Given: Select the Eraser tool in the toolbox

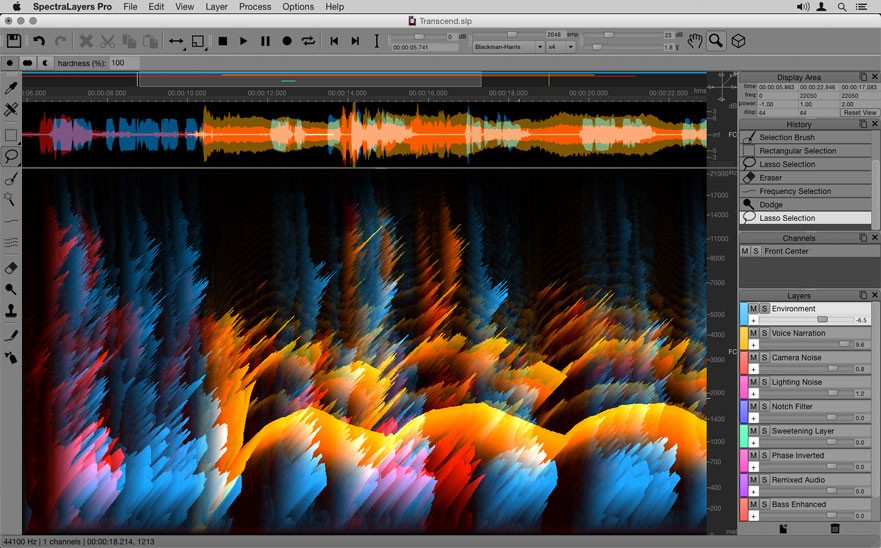Looking at the screenshot, I should tap(11, 268).
